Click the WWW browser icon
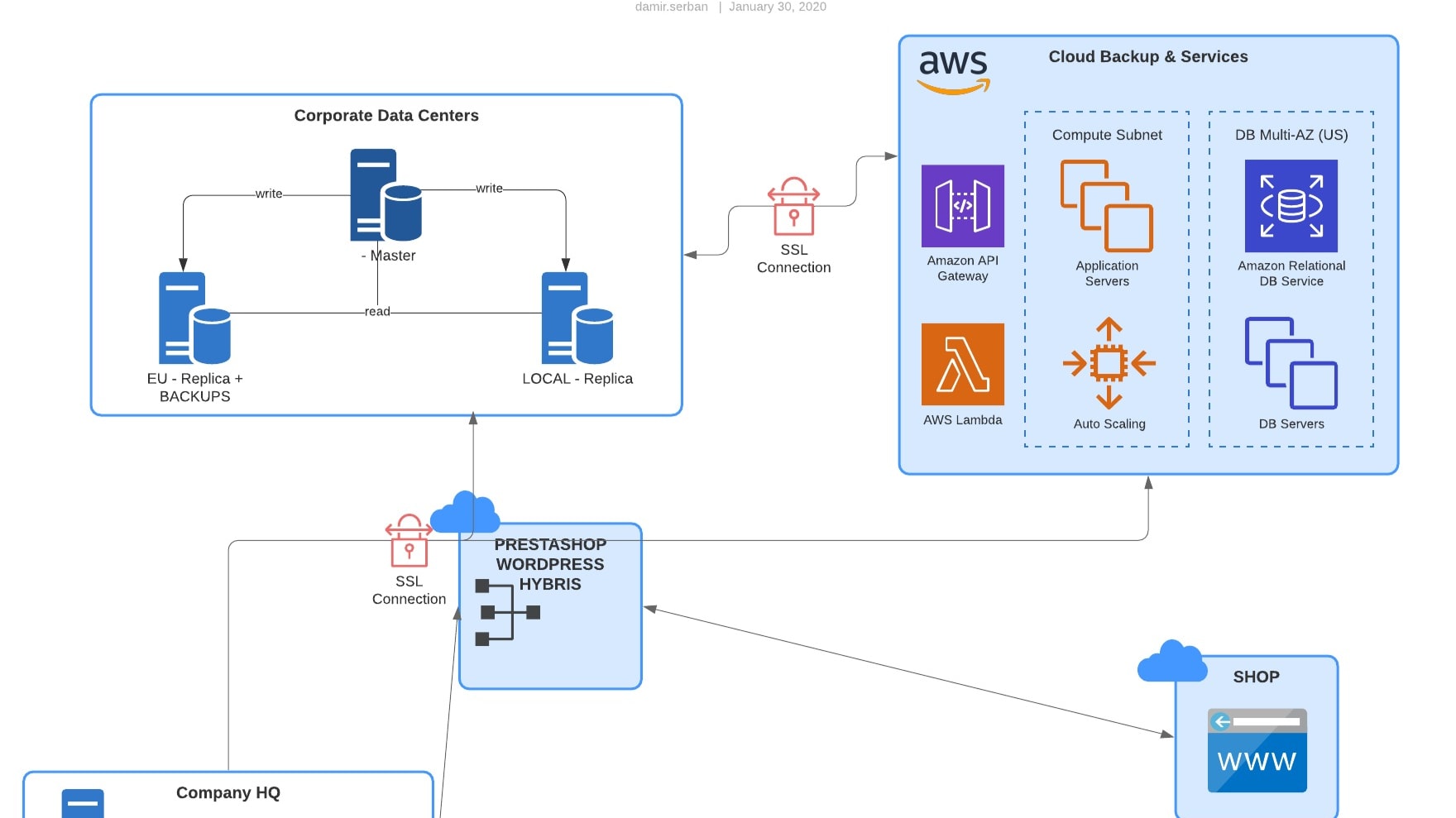 [x=1257, y=750]
